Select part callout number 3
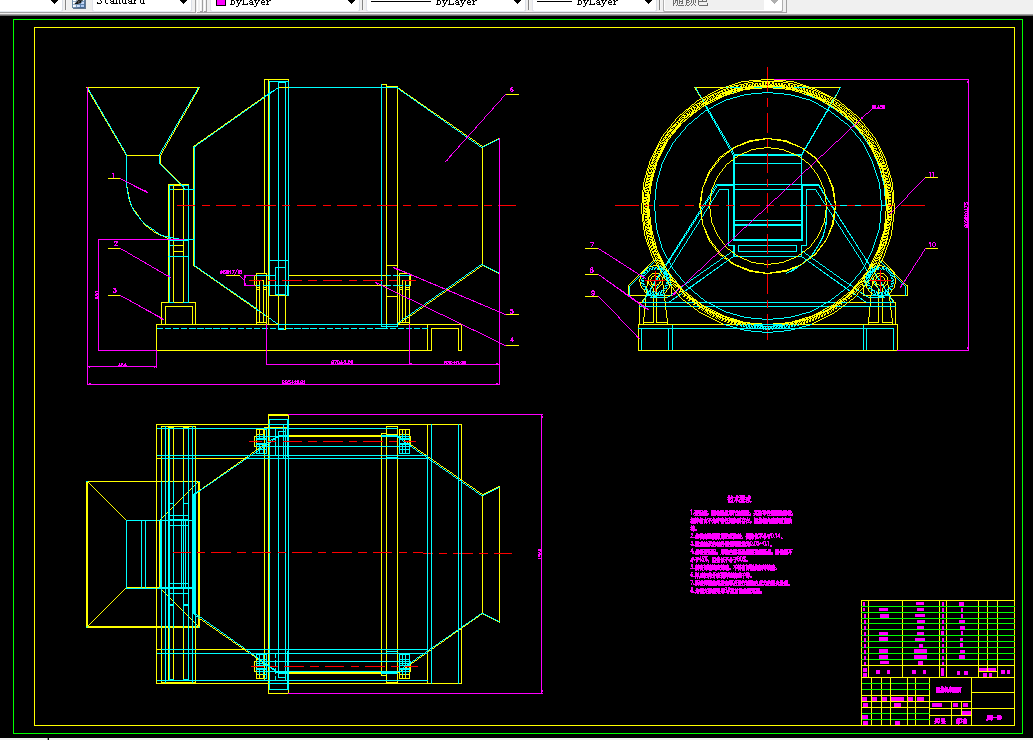Viewport: 1033px width, 740px height. pos(114,291)
